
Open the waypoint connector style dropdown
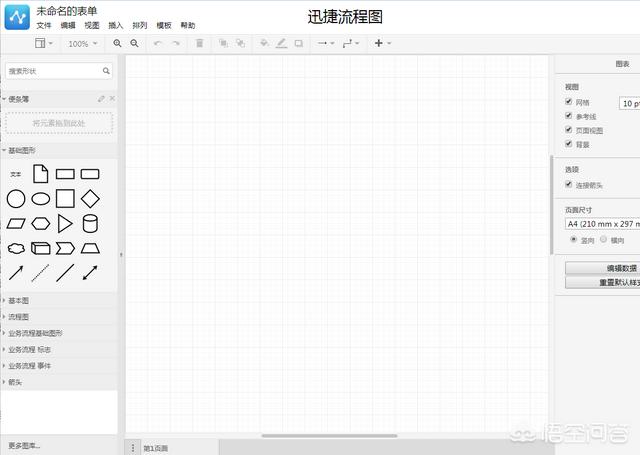[351, 43]
